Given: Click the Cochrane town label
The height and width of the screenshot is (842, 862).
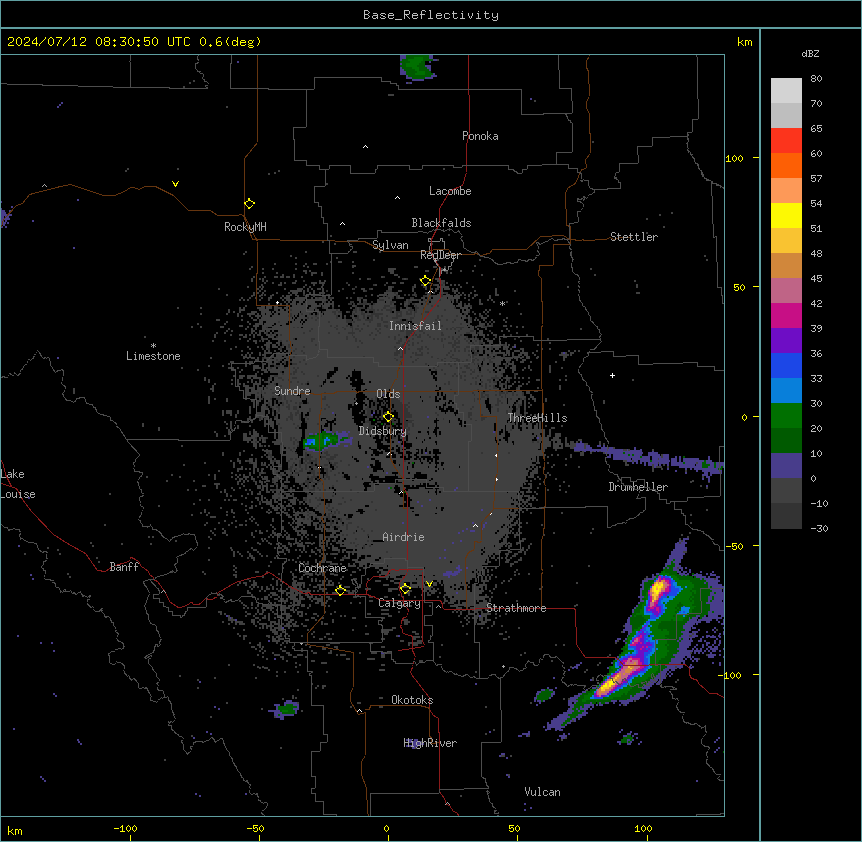Looking at the screenshot, I should (322, 568).
